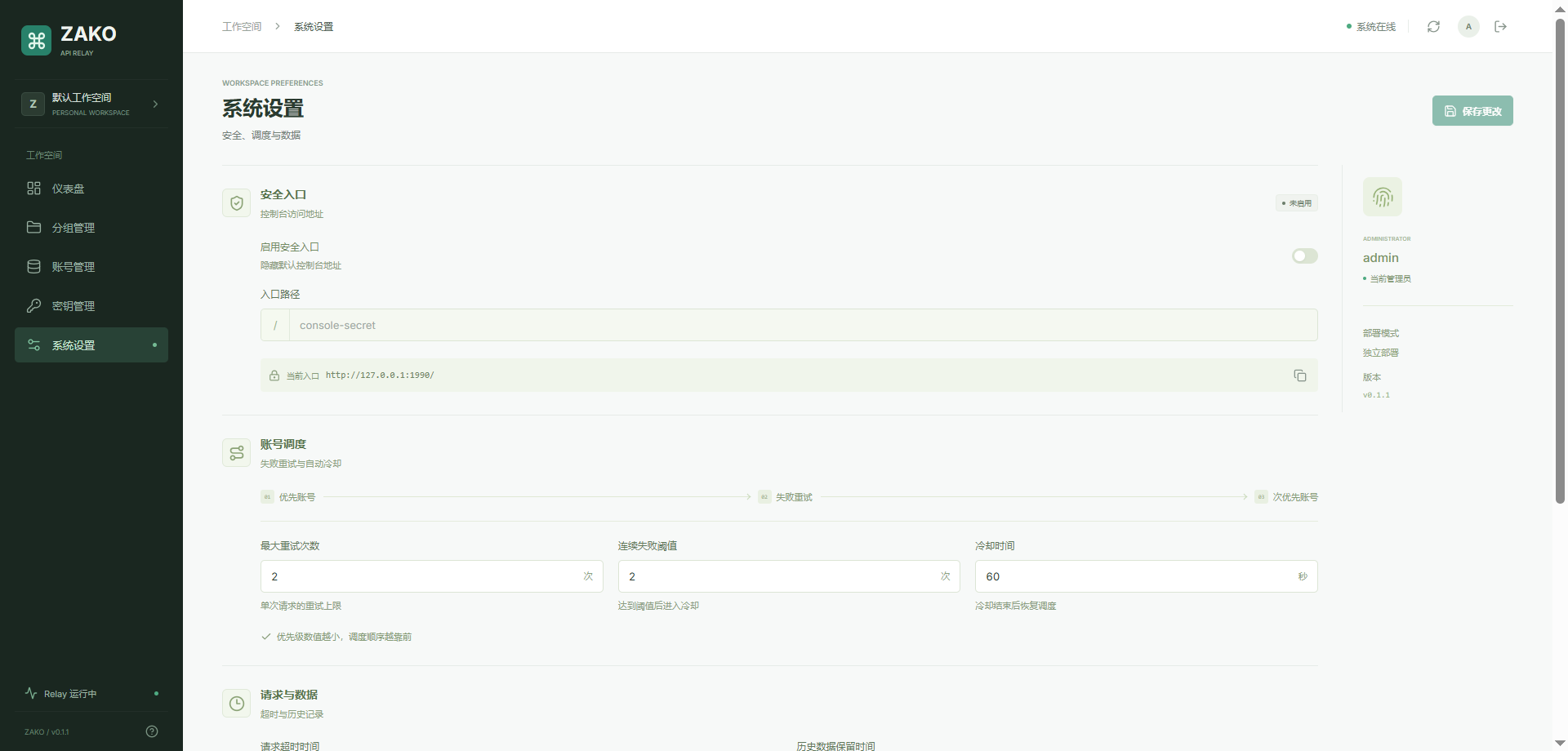
Task: Click the fingerprint admin icon
Action: tap(1383, 197)
